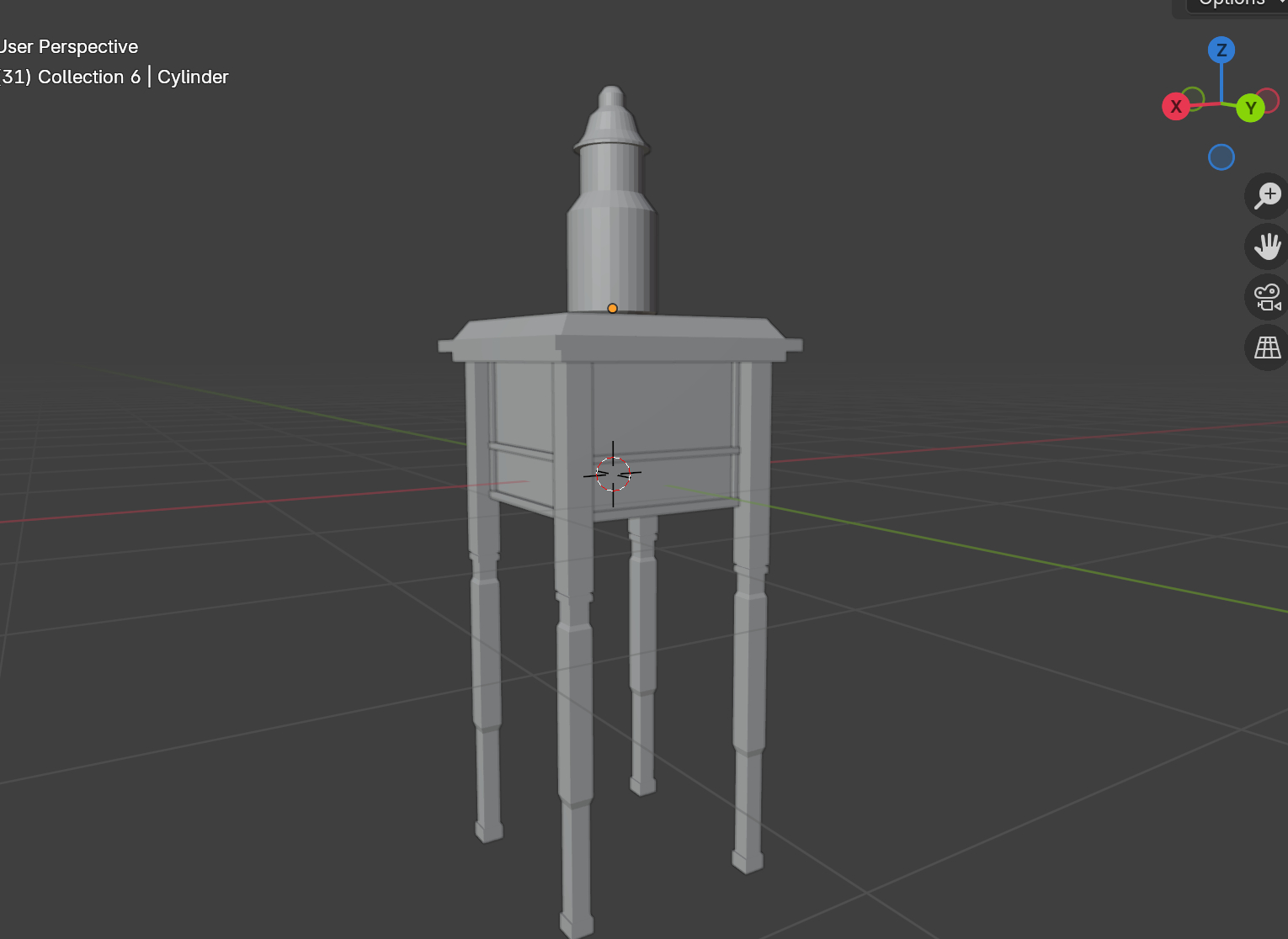Snap view to negative Z axis circle
Viewport: 1288px width, 939px height.
[x=1221, y=157]
